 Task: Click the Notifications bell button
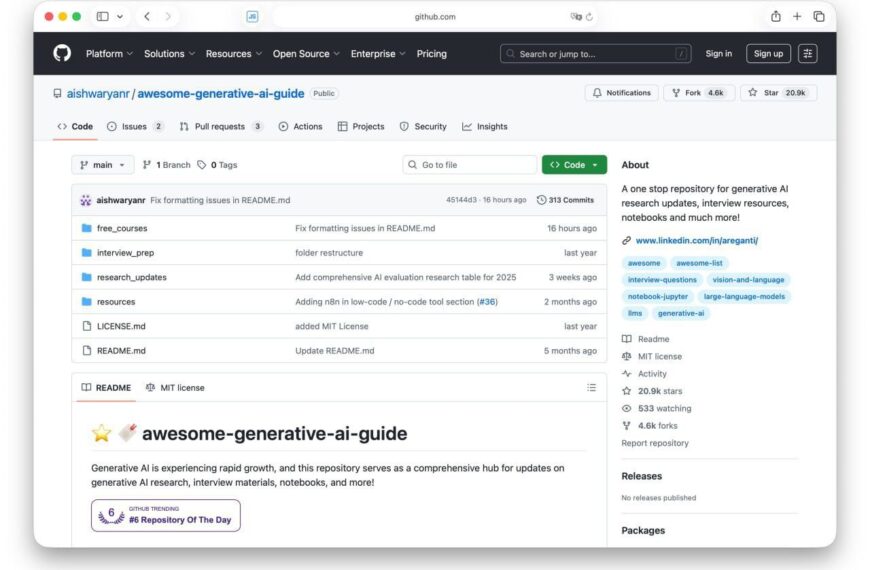(x=621, y=93)
